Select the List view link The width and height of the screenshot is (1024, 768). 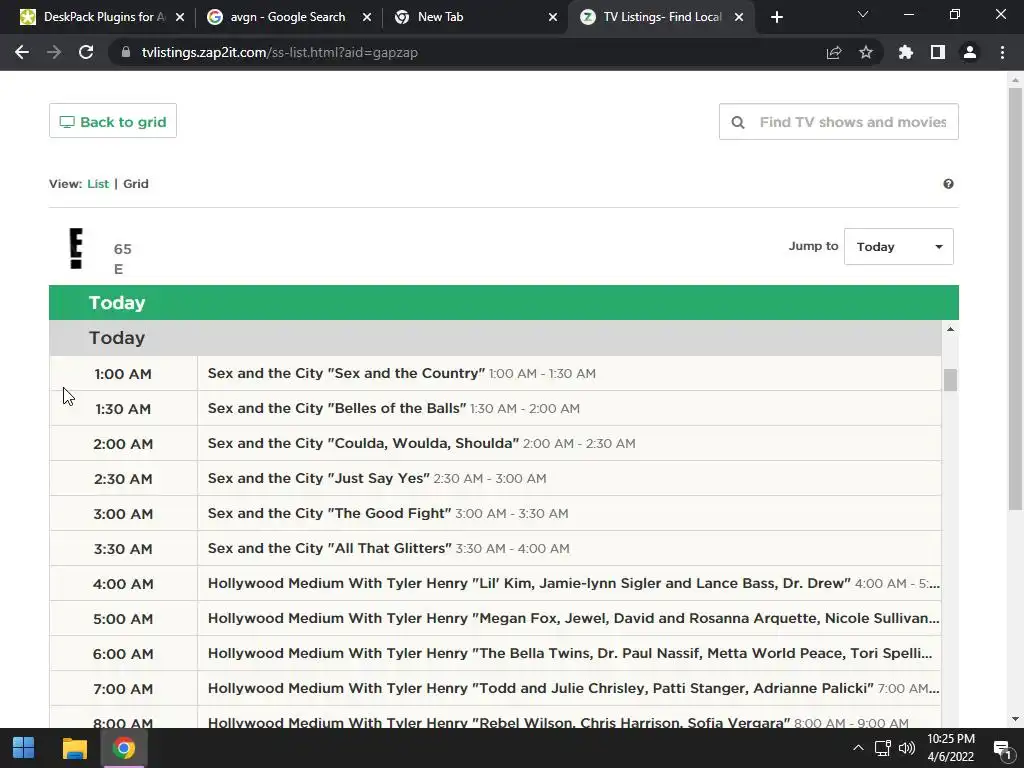pyautogui.click(x=98, y=184)
